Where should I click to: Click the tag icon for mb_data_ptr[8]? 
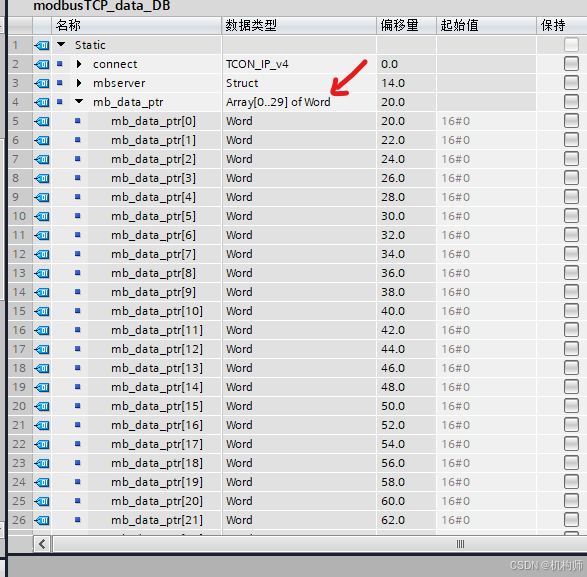(42, 273)
